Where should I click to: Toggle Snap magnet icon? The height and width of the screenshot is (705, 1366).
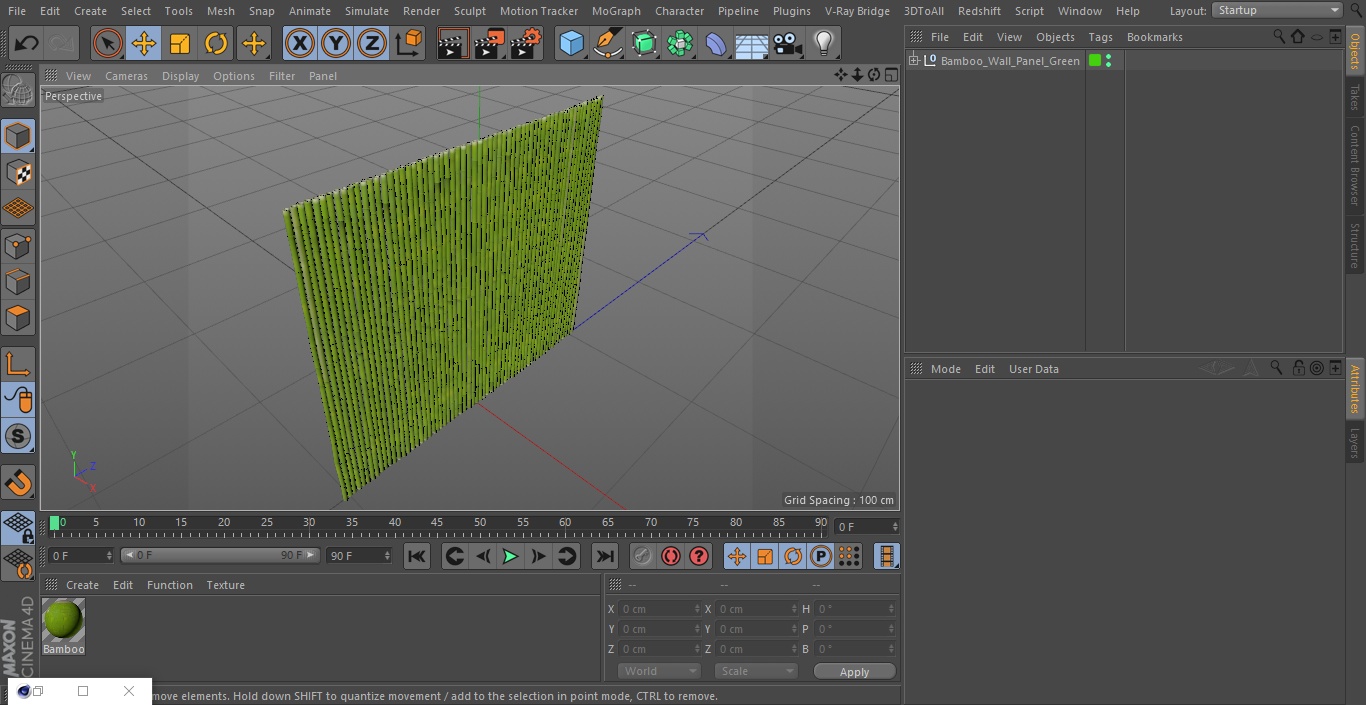(x=18, y=483)
